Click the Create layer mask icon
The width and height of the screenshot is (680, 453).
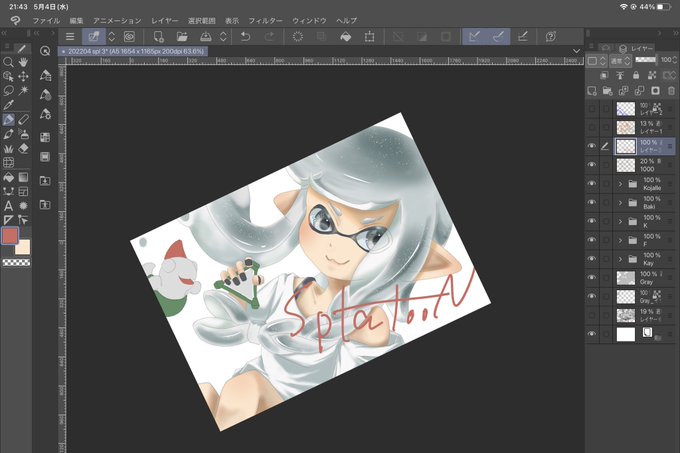[655, 91]
